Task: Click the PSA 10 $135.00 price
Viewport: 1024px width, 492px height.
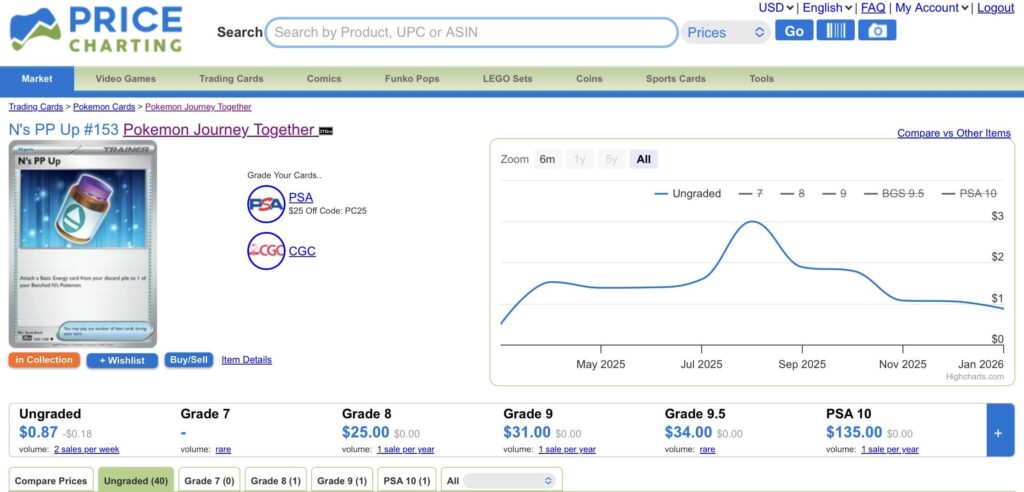Action: [x=854, y=432]
